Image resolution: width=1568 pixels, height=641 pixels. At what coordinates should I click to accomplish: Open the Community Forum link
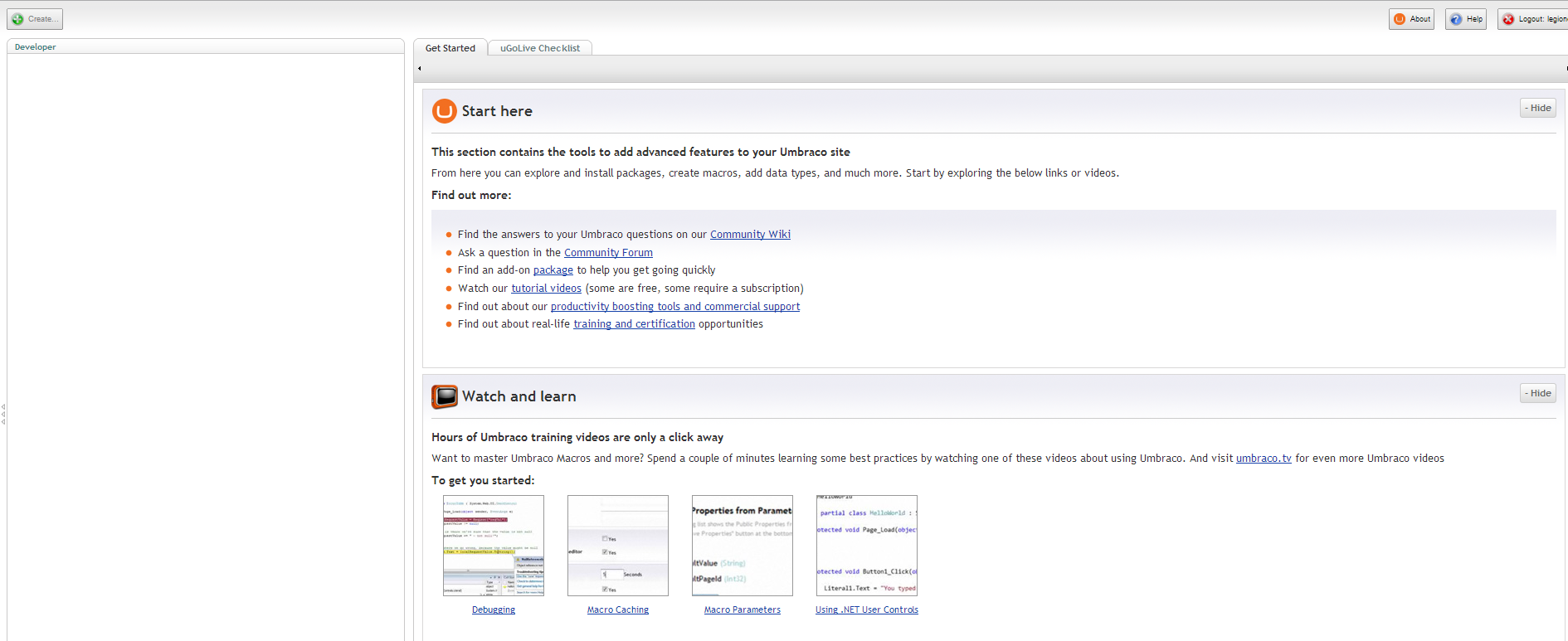[608, 253]
